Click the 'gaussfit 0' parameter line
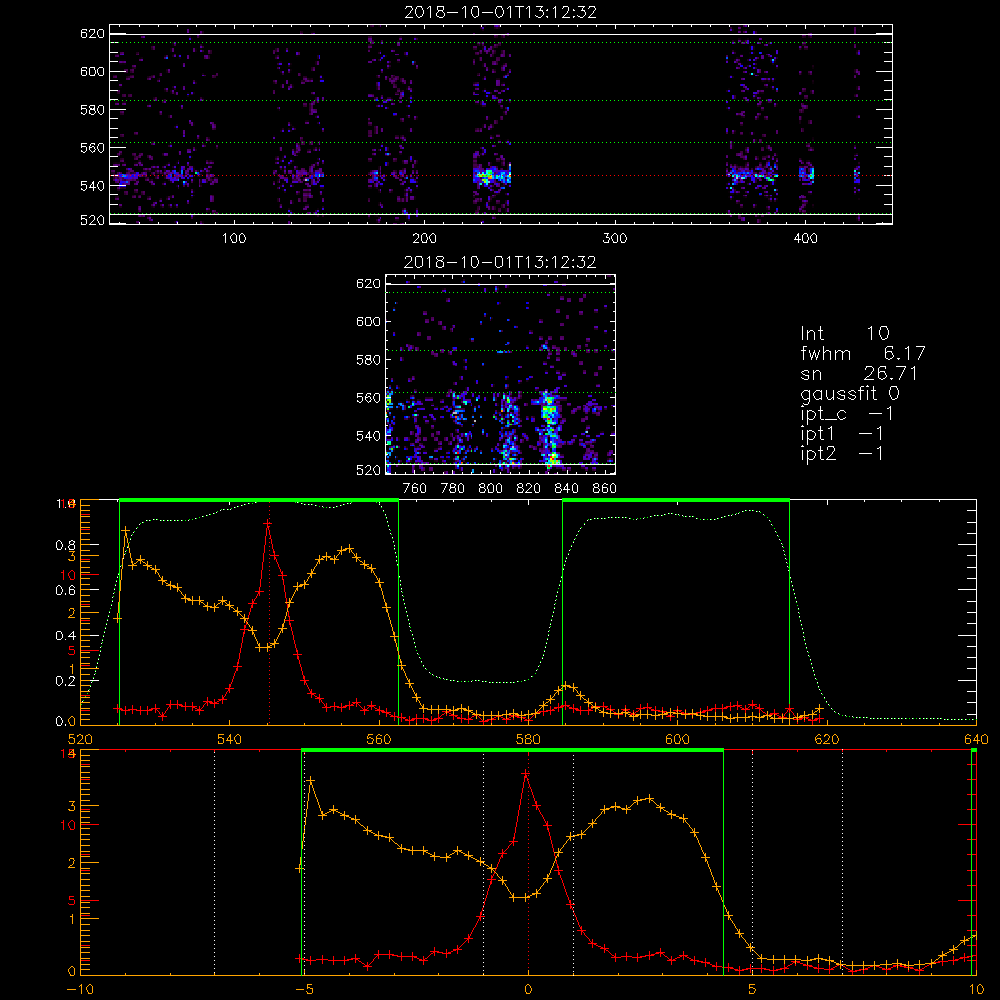1000x1000 pixels. tap(850, 393)
